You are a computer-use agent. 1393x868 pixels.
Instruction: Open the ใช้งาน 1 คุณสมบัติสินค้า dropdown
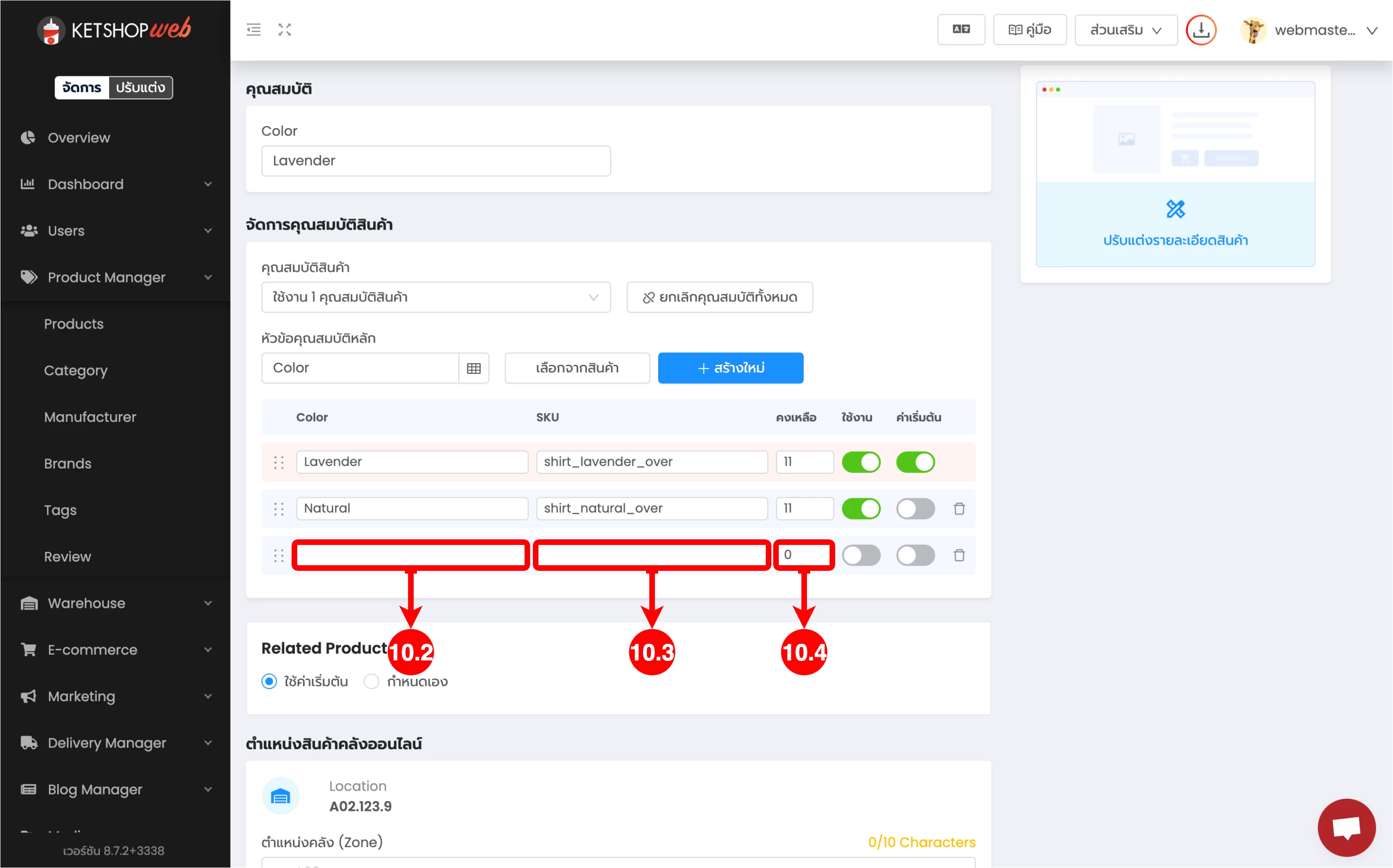click(x=436, y=297)
